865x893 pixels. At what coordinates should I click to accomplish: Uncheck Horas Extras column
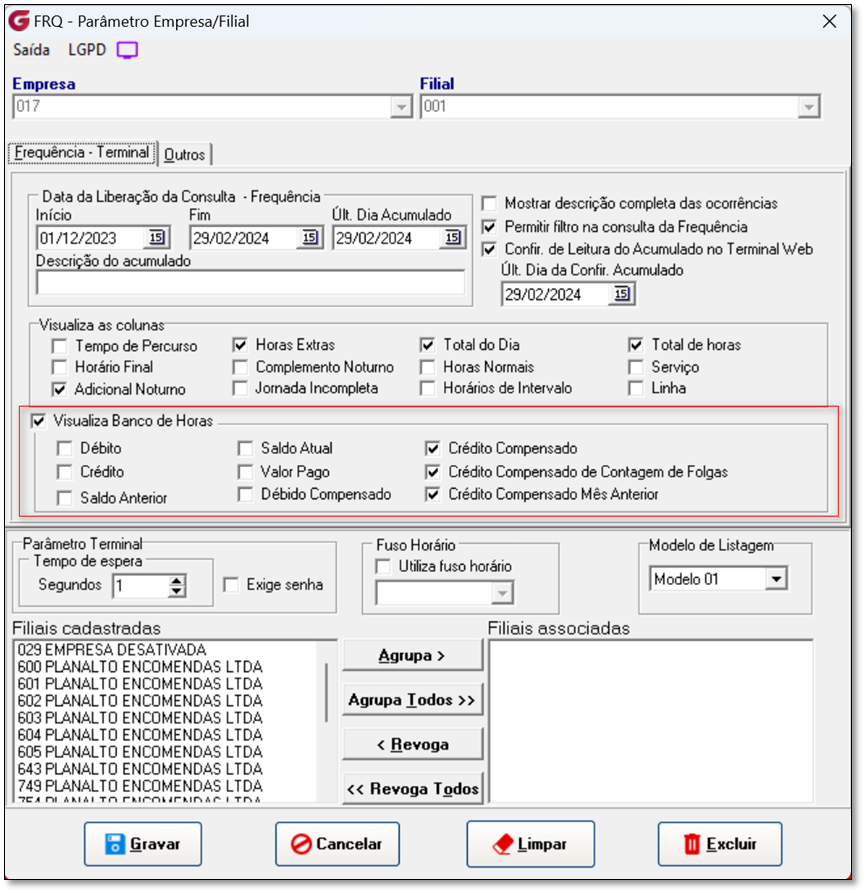coord(240,345)
